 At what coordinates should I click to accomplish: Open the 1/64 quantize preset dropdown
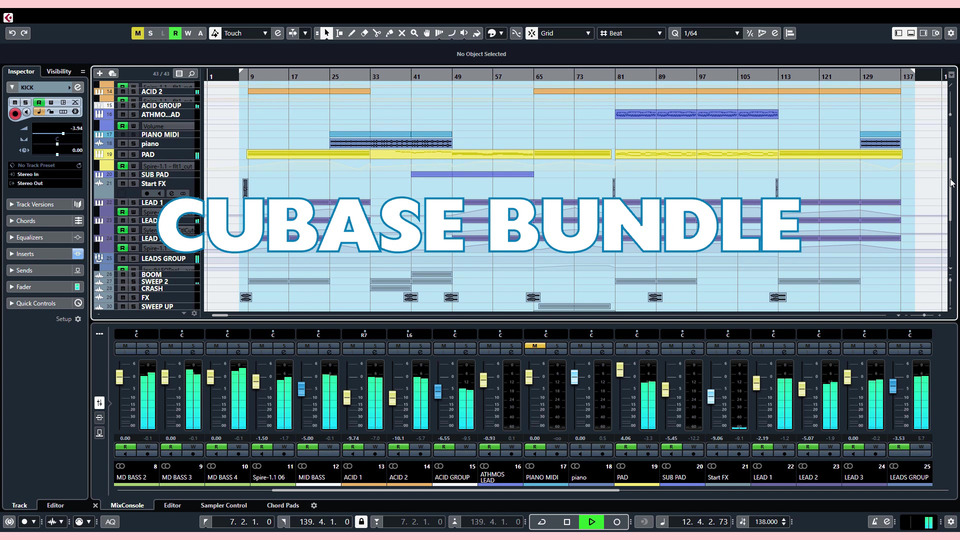coord(712,33)
